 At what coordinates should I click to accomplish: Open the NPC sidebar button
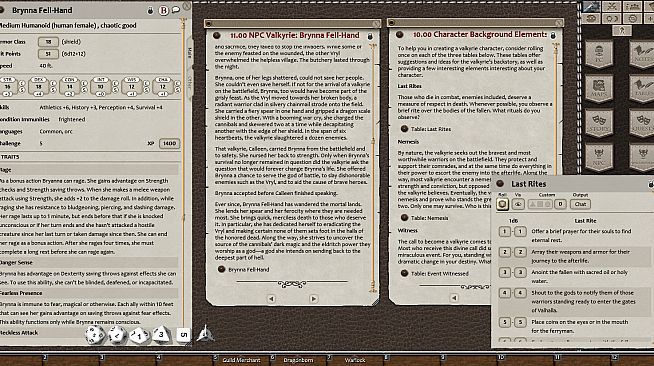(x=599, y=157)
